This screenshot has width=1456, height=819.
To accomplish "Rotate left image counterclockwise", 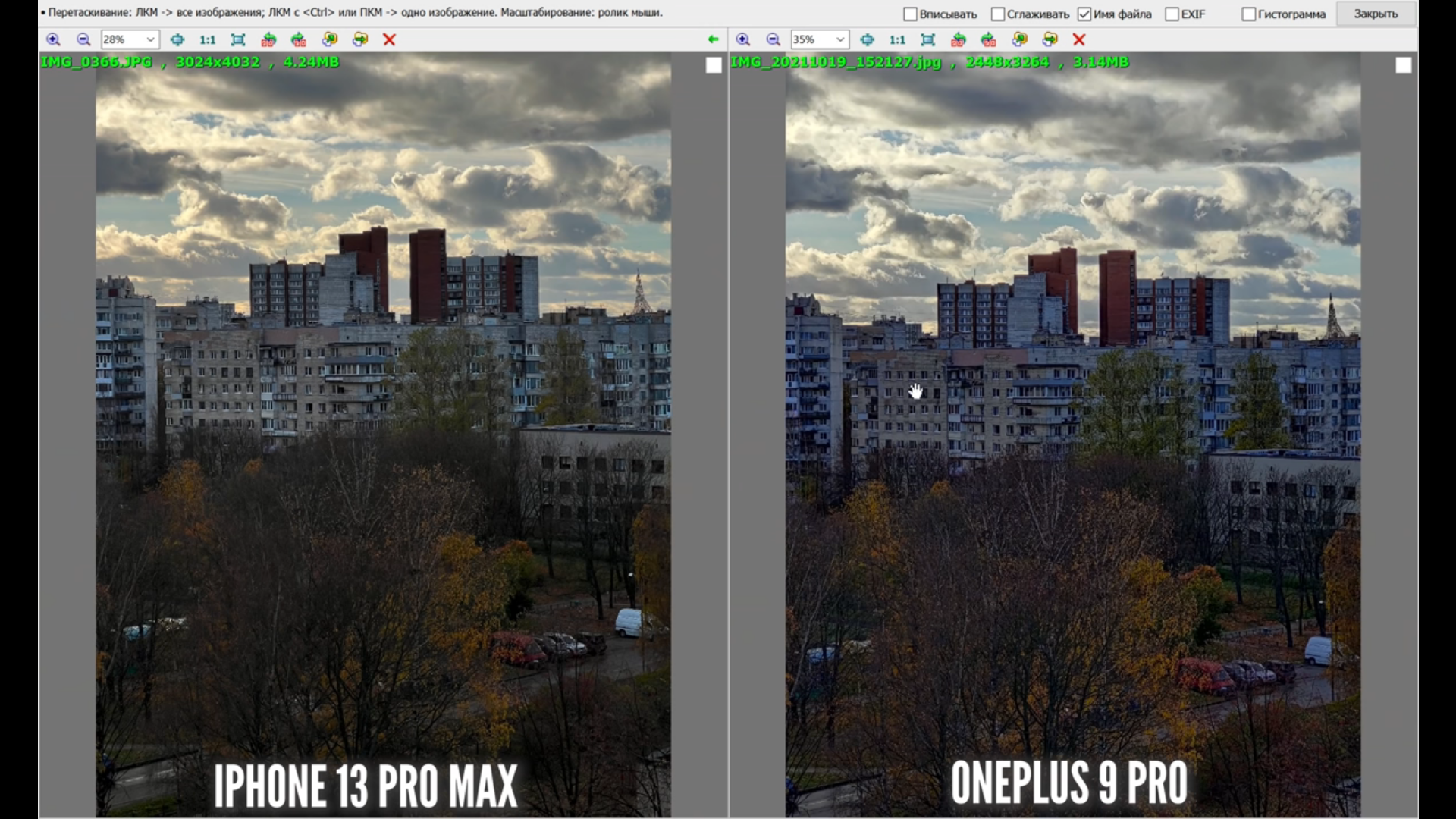I will (268, 39).
